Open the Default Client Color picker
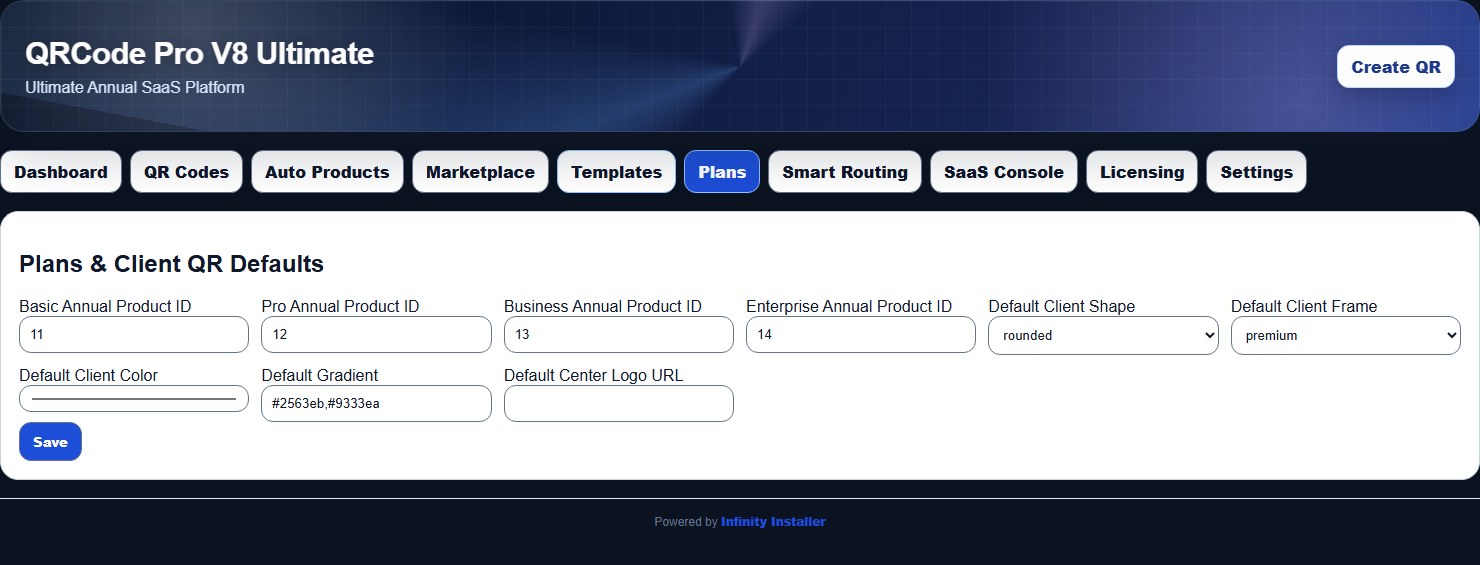Image resolution: width=1480 pixels, height=565 pixels. (x=134, y=399)
